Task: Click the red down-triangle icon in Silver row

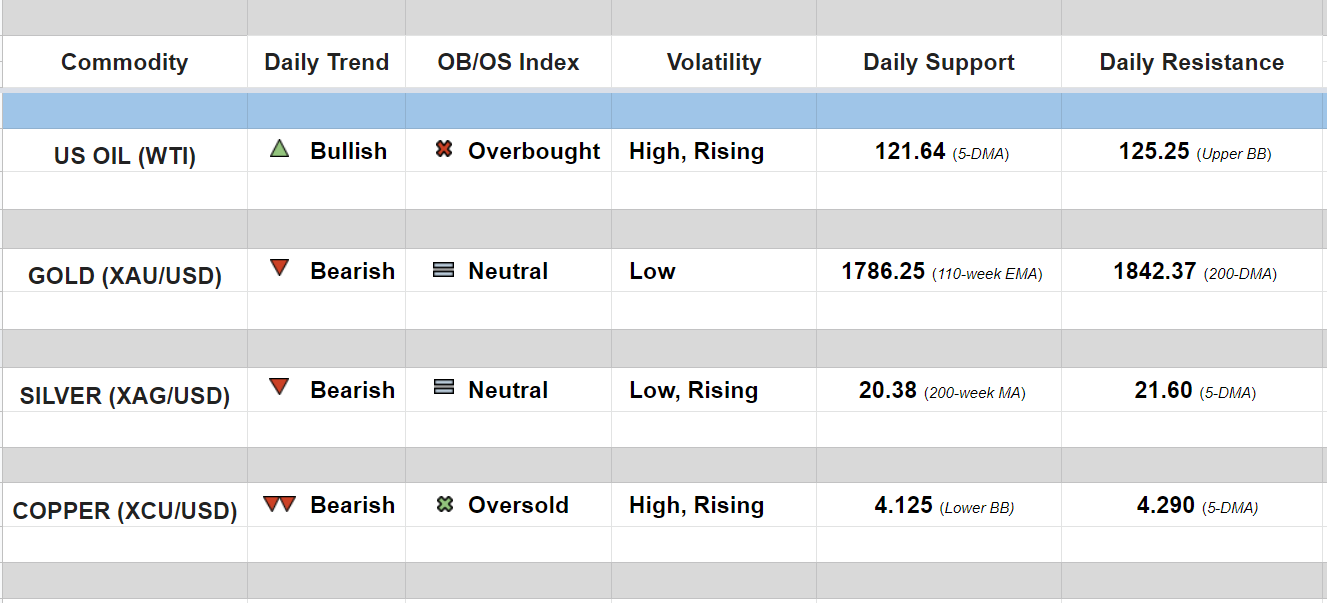Action: pos(280,387)
